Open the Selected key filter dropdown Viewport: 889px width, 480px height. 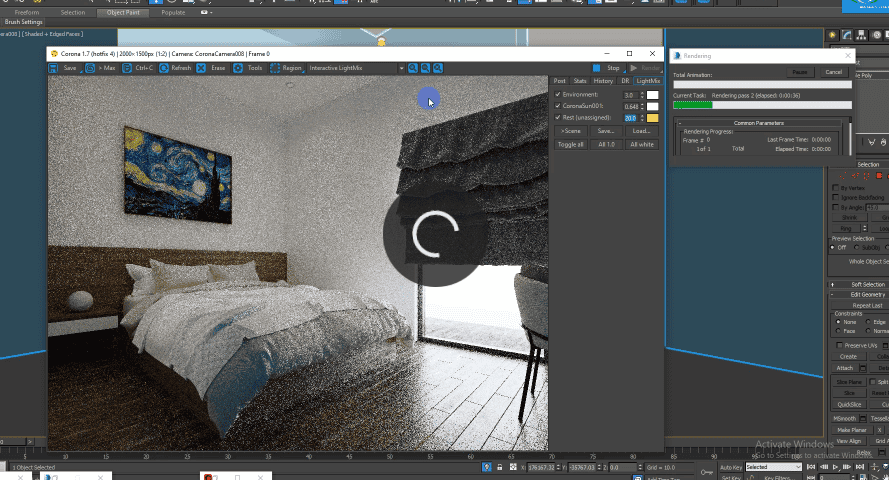(x=773, y=467)
